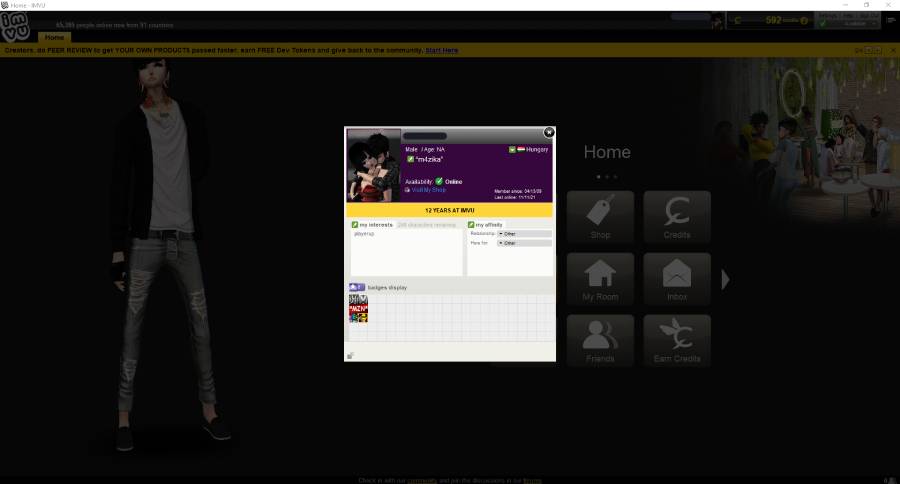
Task: Click the Male / Age: NA text
Action: pos(425,149)
